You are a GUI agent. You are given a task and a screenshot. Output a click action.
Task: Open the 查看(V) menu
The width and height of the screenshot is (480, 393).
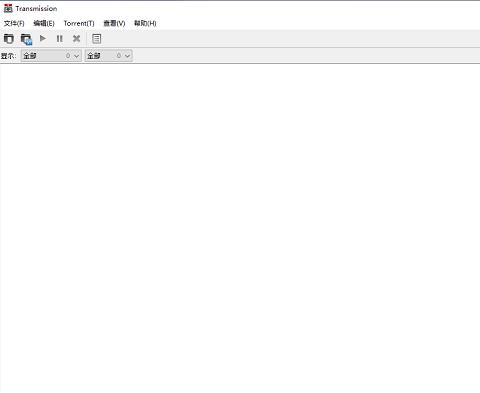coord(114,23)
